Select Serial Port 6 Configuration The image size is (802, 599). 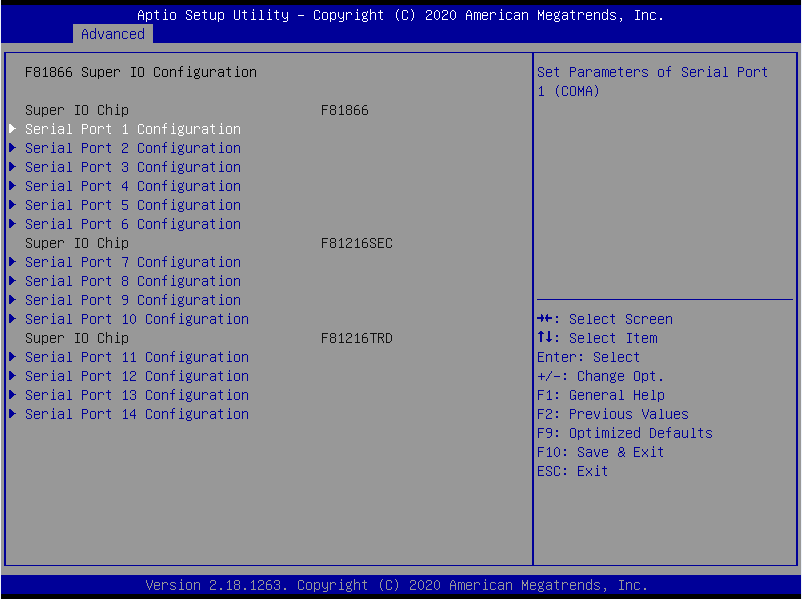tap(132, 224)
